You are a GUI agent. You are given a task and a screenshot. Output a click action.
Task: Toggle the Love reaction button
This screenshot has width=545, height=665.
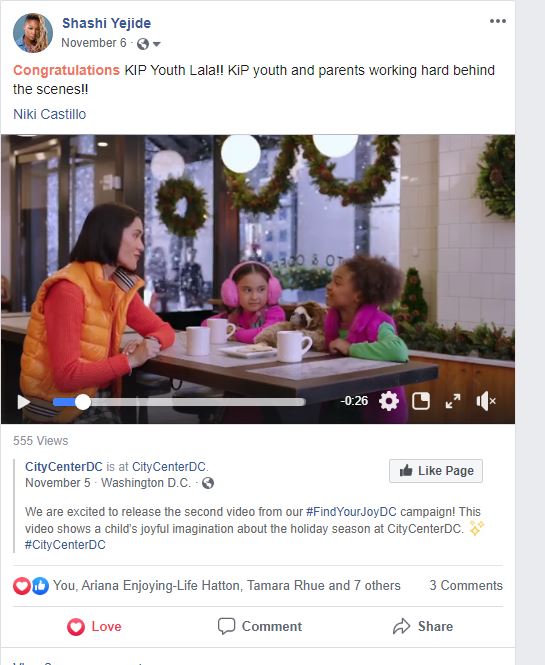[94, 626]
